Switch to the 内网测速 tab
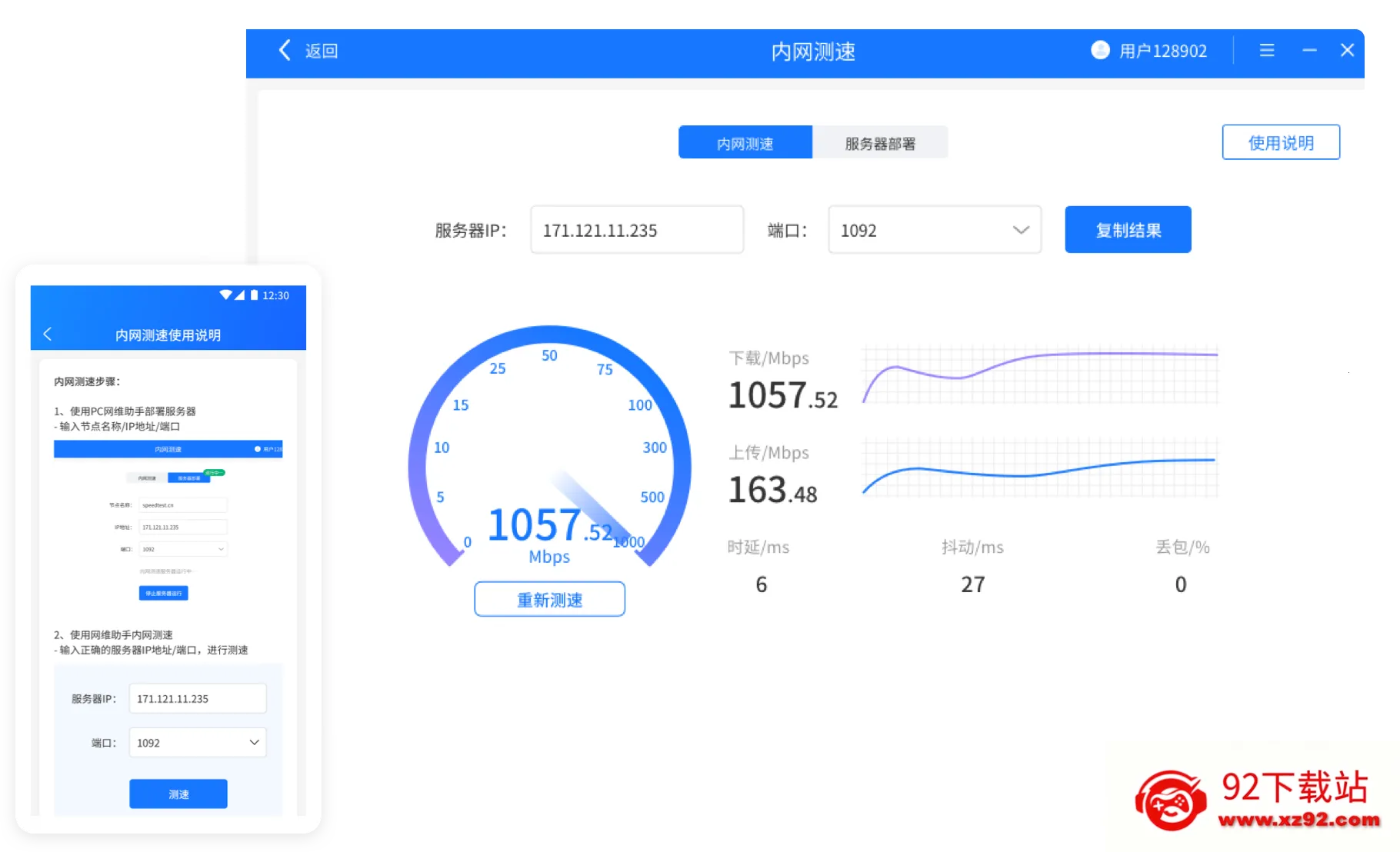1400x852 pixels. coord(745,143)
